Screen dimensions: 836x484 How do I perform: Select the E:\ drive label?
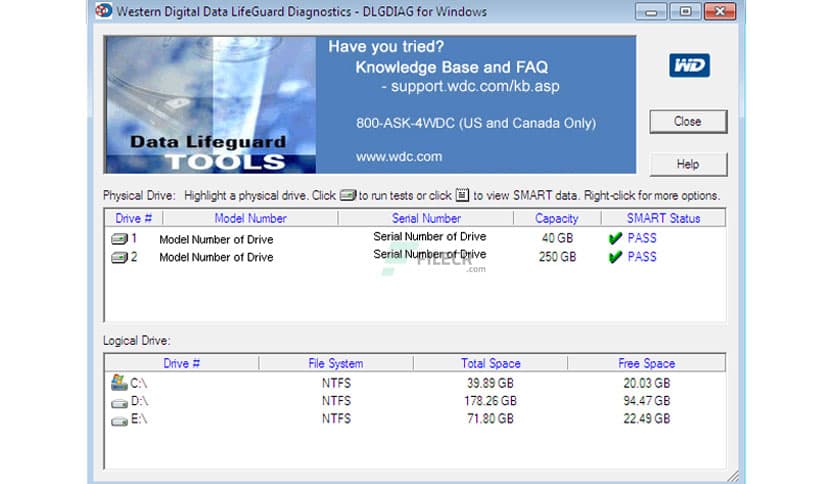(x=139, y=419)
